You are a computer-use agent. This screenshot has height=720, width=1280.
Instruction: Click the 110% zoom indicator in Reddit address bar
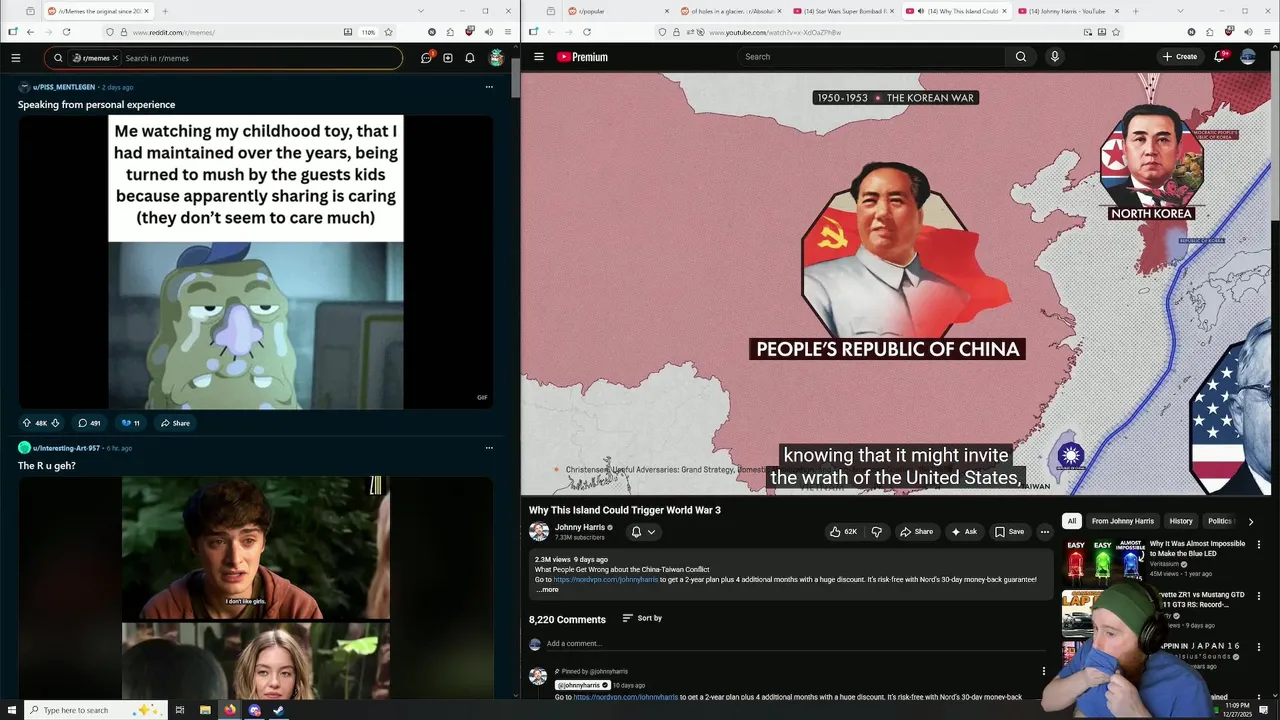(368, 32)
